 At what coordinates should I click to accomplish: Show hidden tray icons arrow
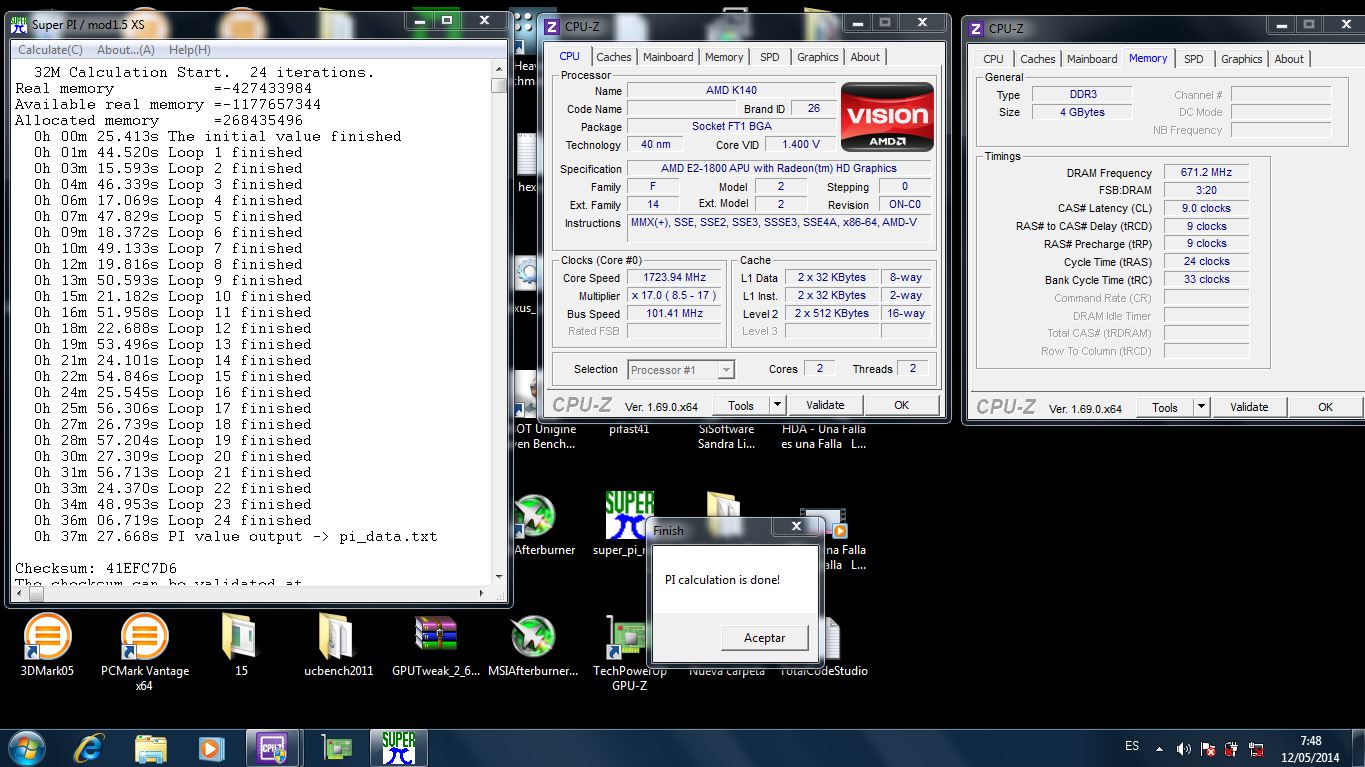point(1160,748)
